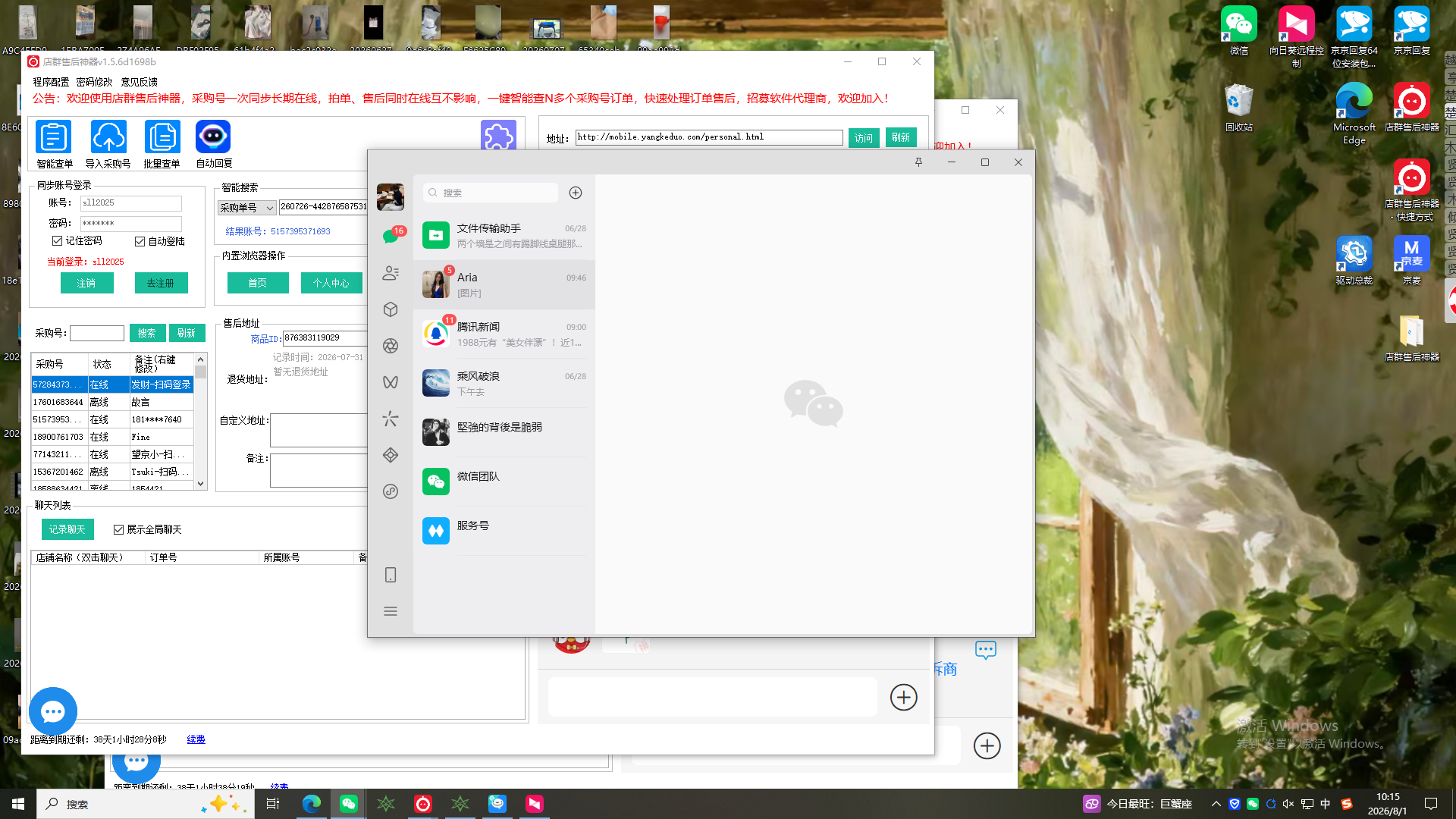Open the WeChat favorites cube icon
Viewport: 1456px width, 819px height.
[391, 309]
